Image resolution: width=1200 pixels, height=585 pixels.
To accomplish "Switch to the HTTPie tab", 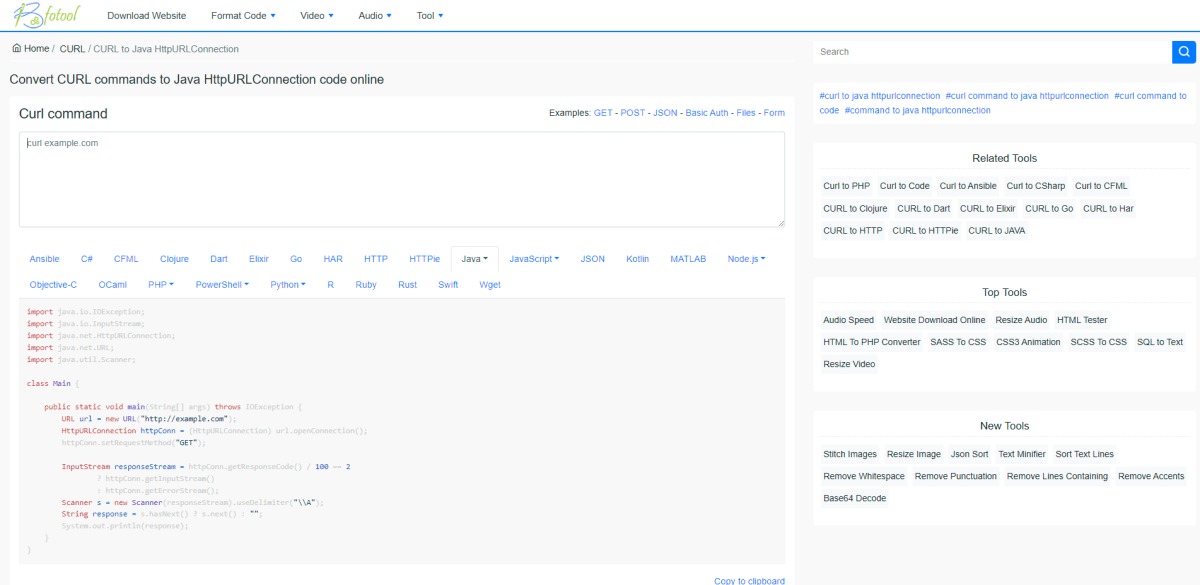I will (424, 259).
